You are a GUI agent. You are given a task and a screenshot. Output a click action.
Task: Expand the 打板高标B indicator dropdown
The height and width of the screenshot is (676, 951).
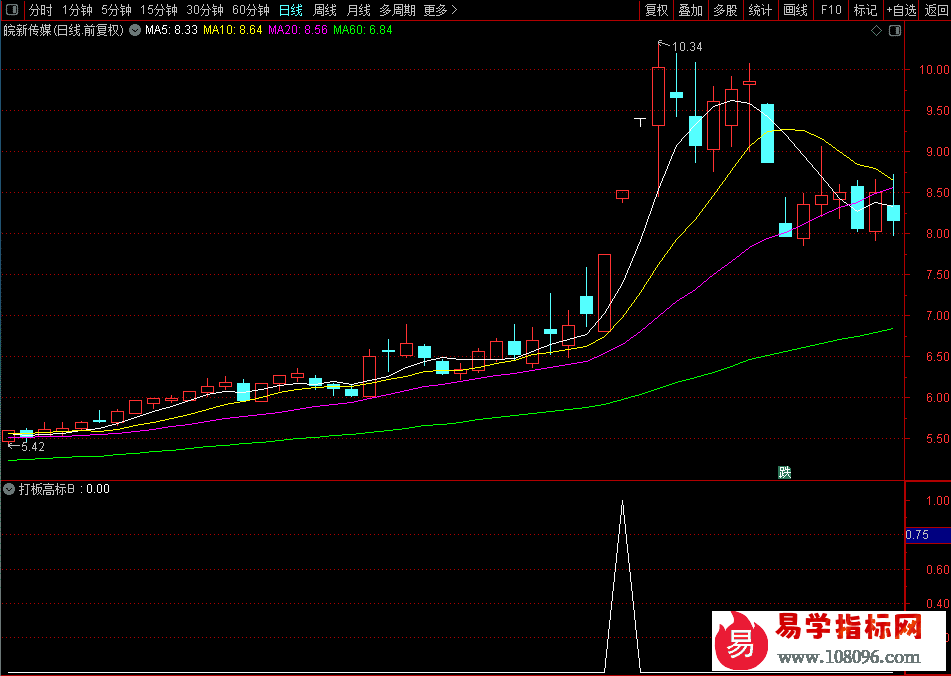(x=9, y=489)
